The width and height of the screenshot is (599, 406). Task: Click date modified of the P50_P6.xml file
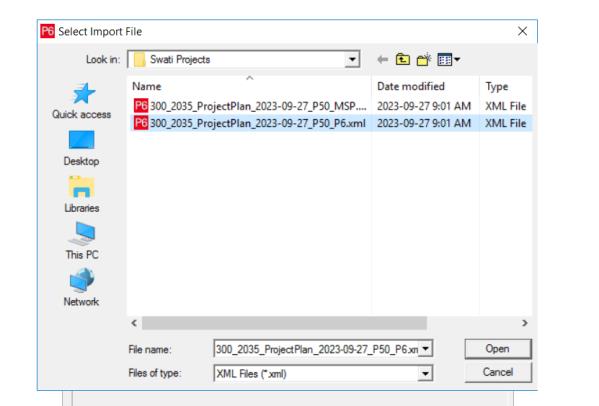[x=424, y=123]
